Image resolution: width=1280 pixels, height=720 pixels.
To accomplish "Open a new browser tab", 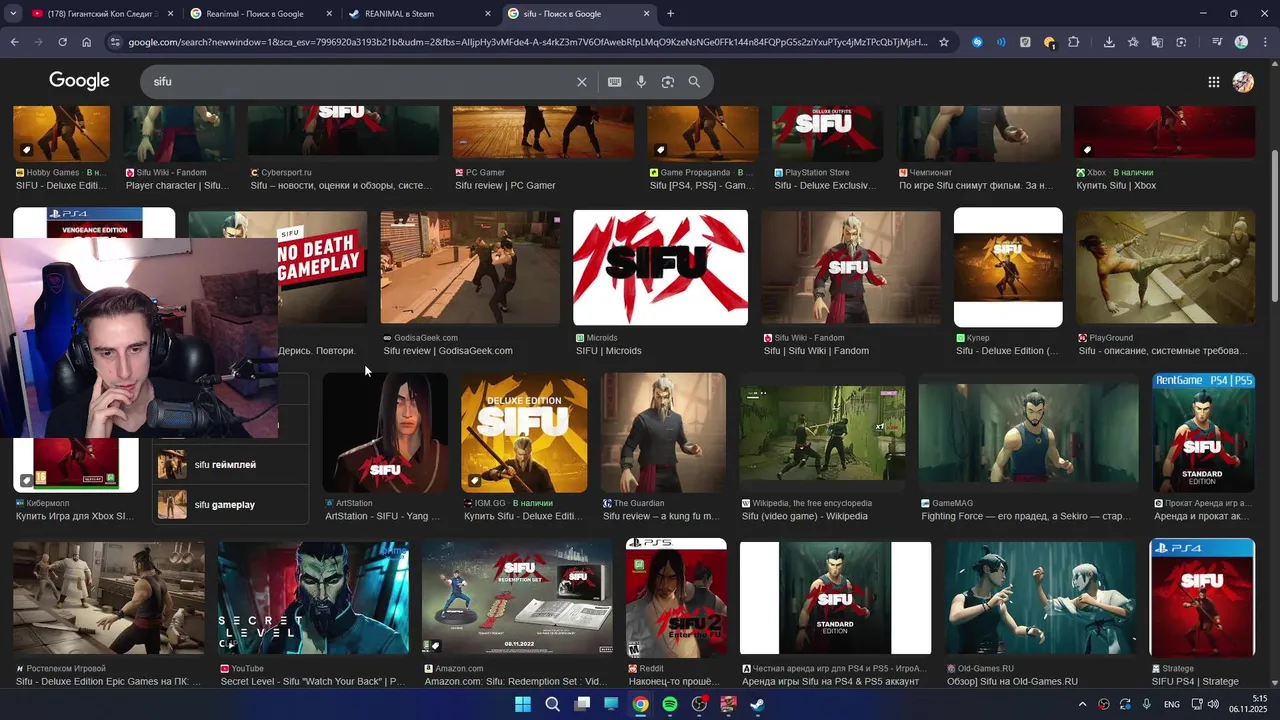I will pyautogui.click(x=670, y=14).
